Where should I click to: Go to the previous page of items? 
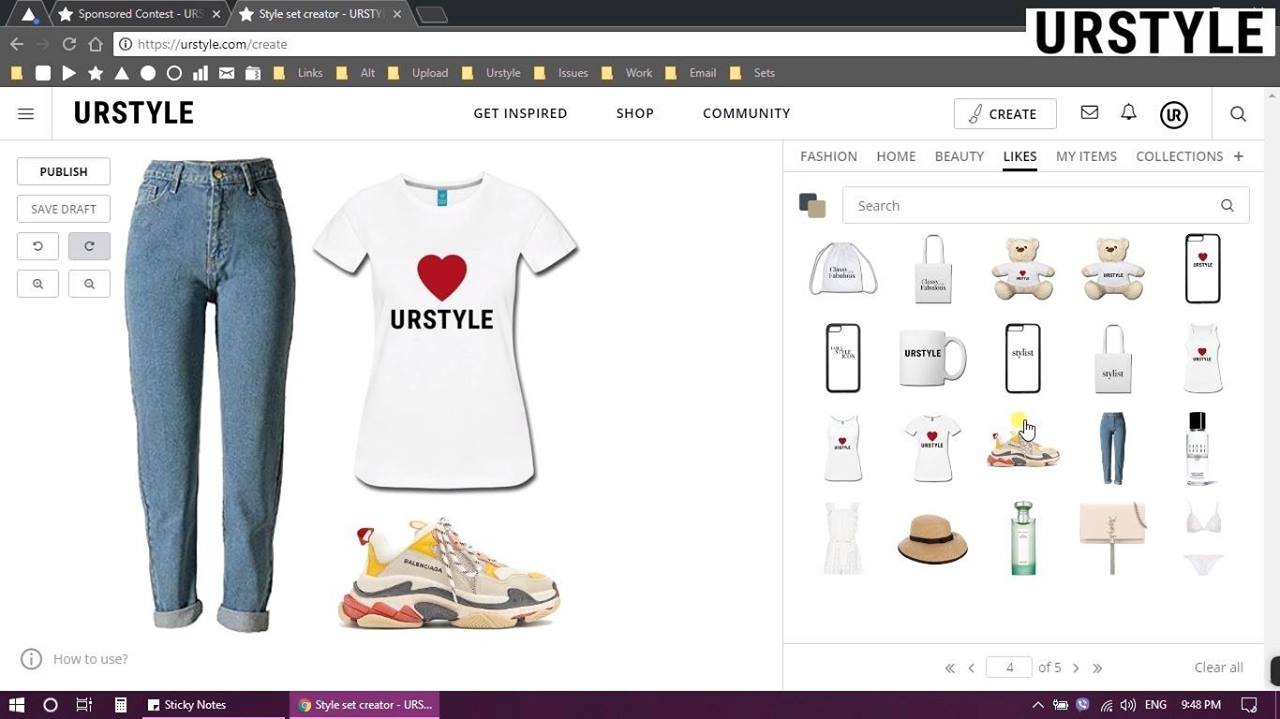click(x=971, y=668)
